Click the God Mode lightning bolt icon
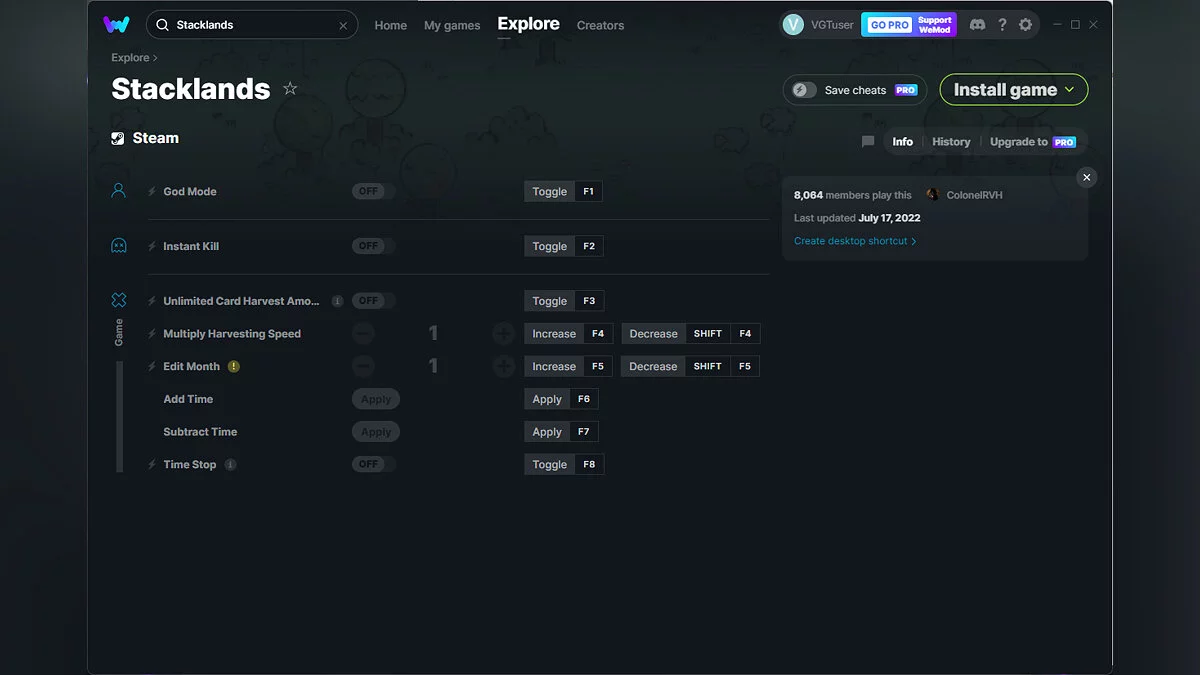Screen dimensions: 1200x675 [152, 191]
